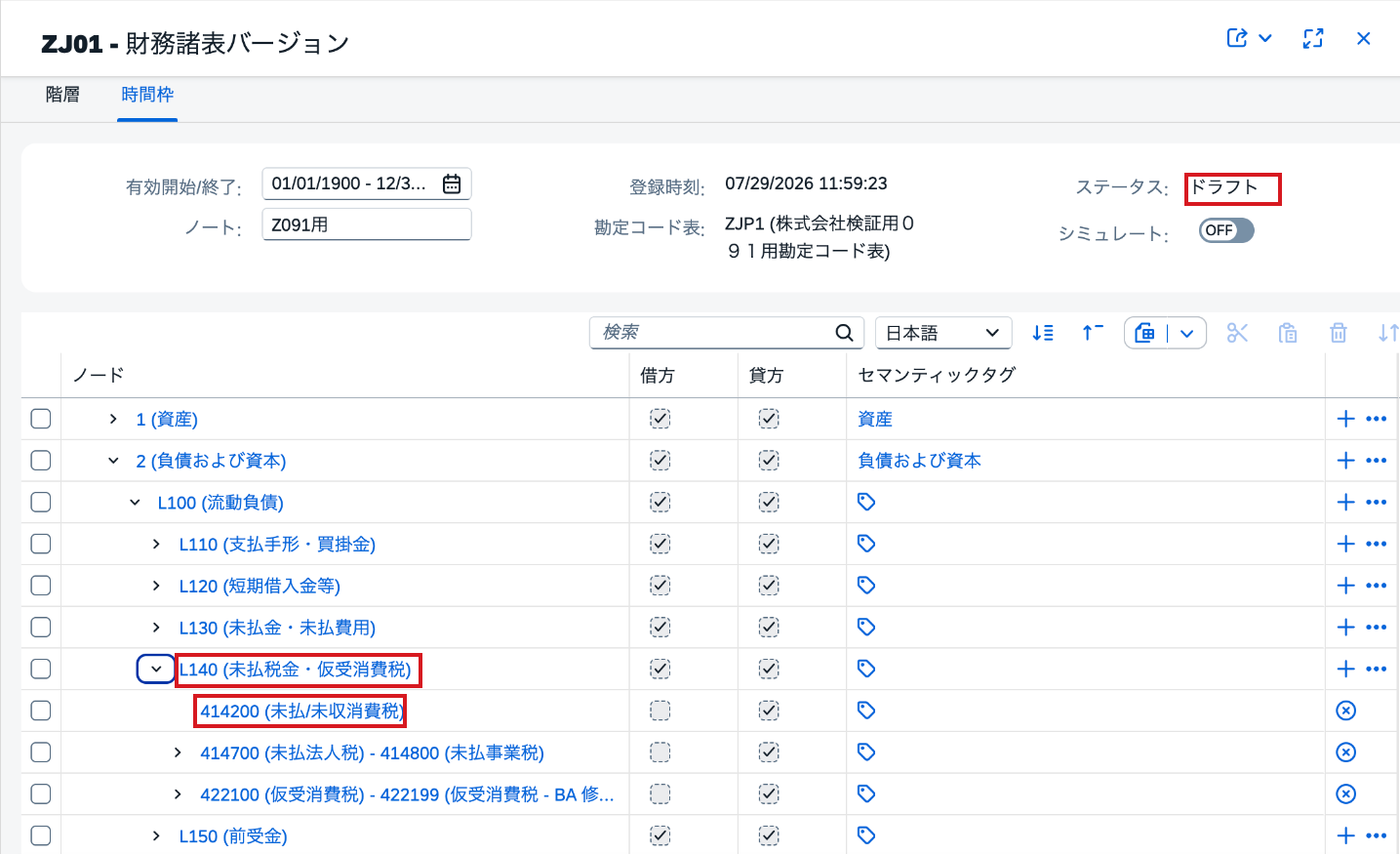Open the 資産 semantic tag link

(875, 419)
